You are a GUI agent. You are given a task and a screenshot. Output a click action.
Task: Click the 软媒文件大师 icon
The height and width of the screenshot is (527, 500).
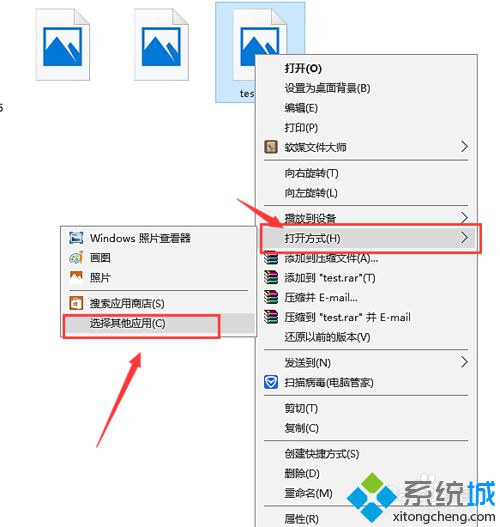(270, 147)
